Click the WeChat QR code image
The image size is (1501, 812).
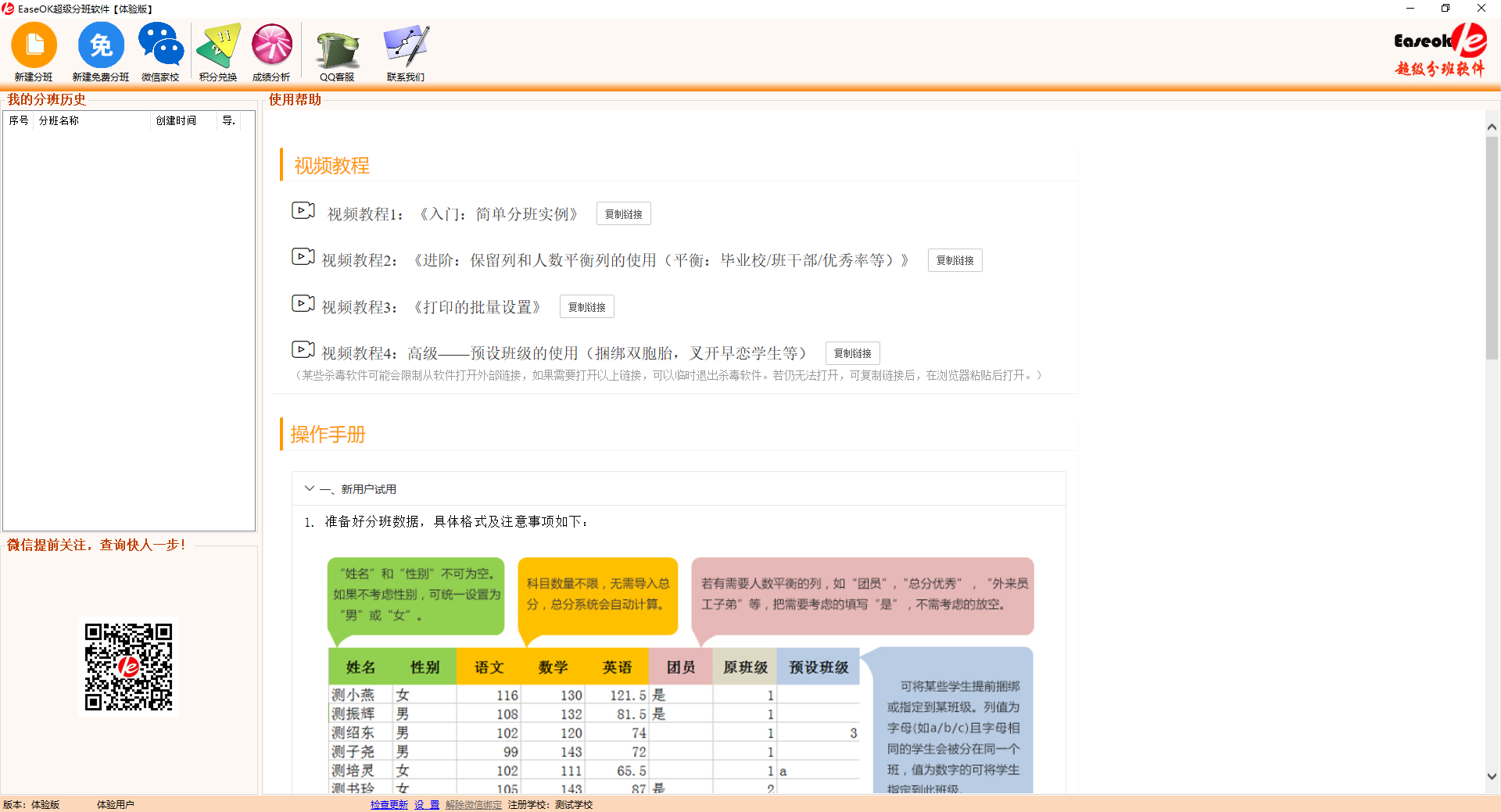click(129, 667)
